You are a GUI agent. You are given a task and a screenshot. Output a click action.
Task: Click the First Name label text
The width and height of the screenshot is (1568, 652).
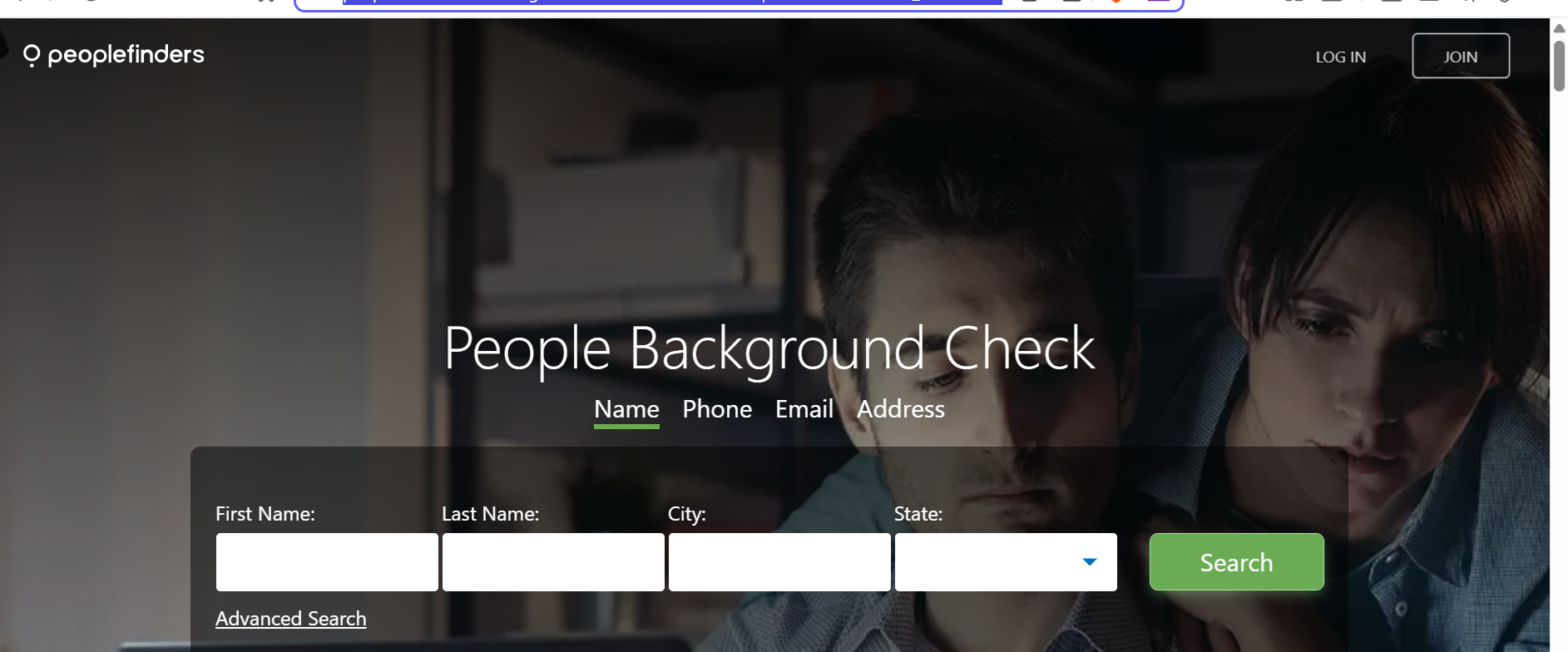click(265, 514)
